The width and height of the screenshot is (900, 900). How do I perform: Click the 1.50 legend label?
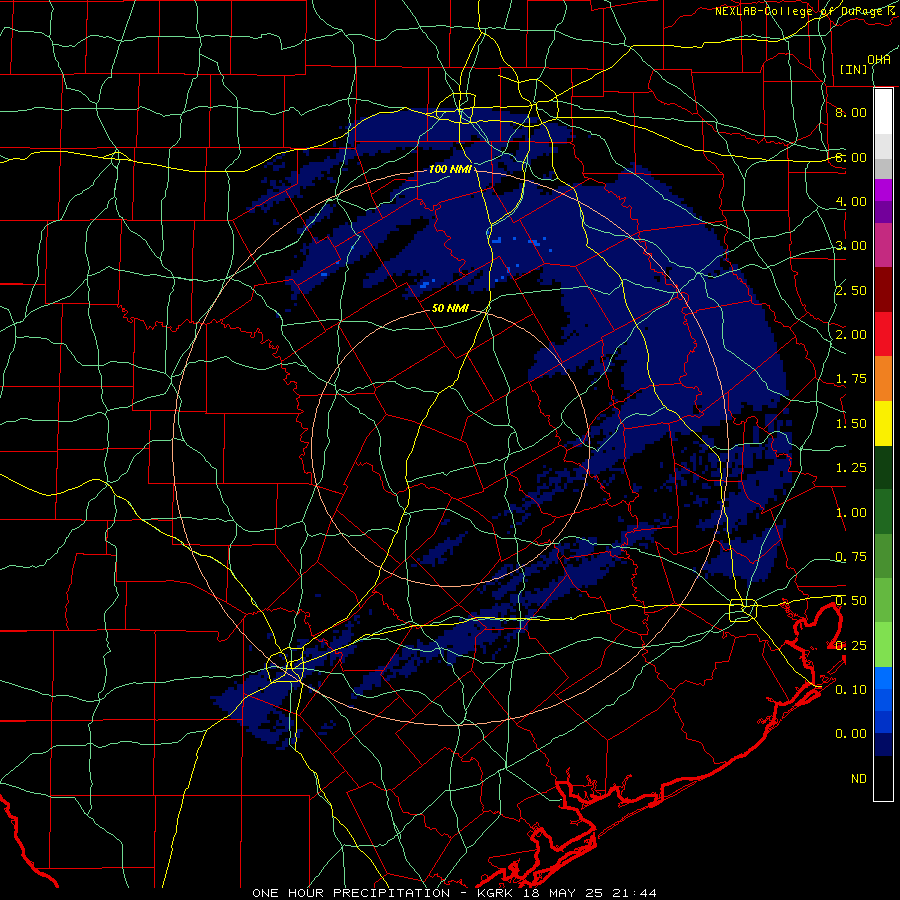(x=851, y=424)
